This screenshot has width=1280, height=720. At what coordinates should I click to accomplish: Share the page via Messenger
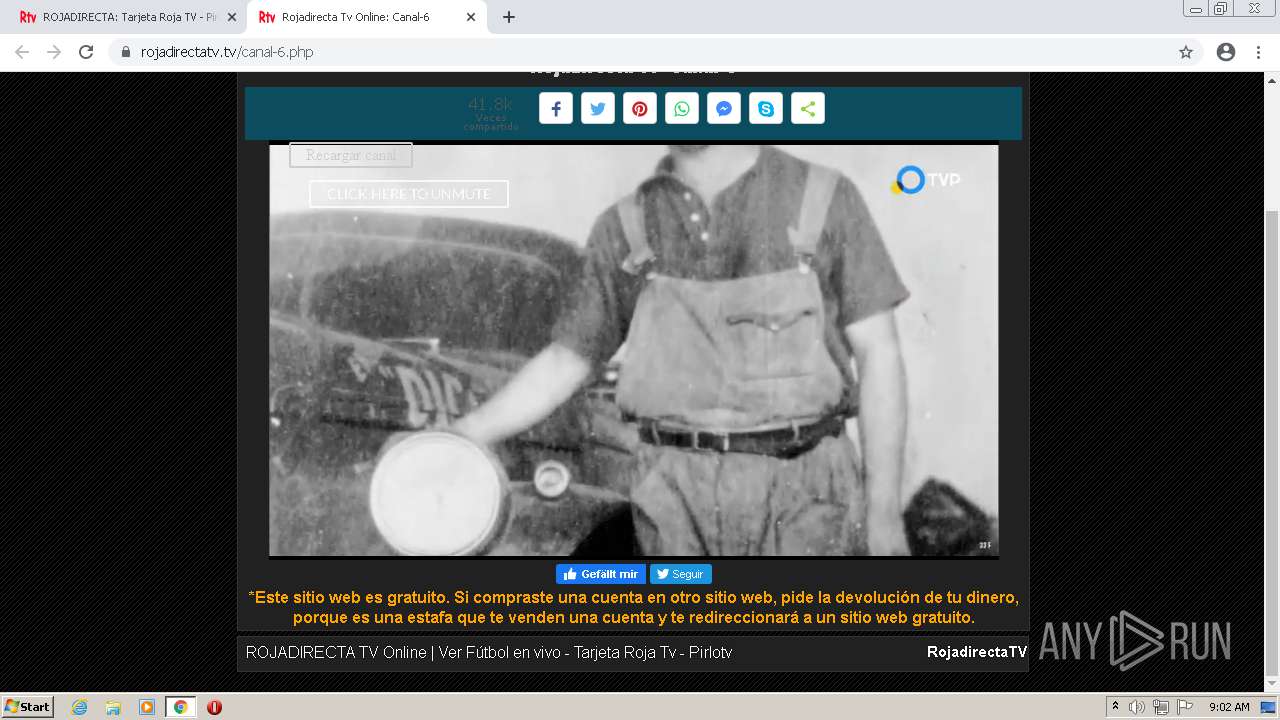pyautogui.click(x=724, y=109)
